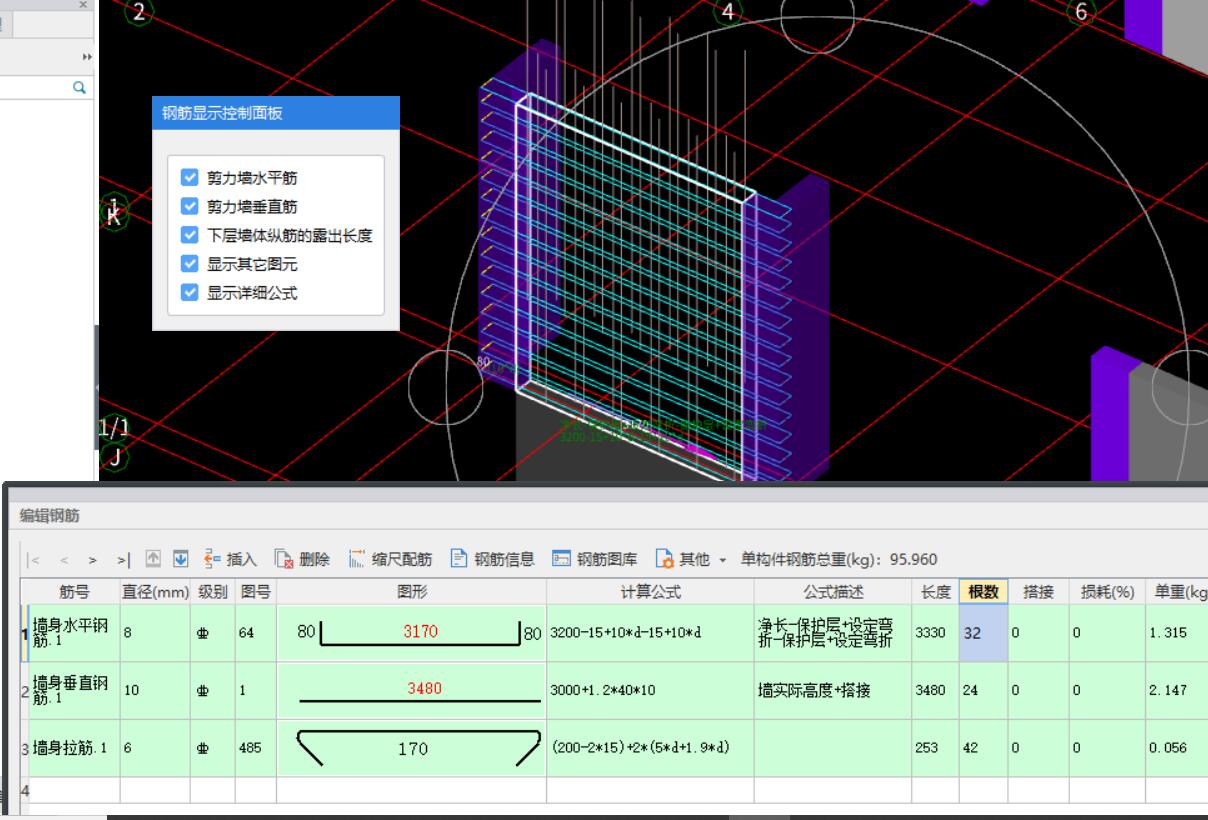Image resolution: width=1208 pixels, height=820 pixels.
Task: Go to next rebar record
Action: tap(93, 560)
